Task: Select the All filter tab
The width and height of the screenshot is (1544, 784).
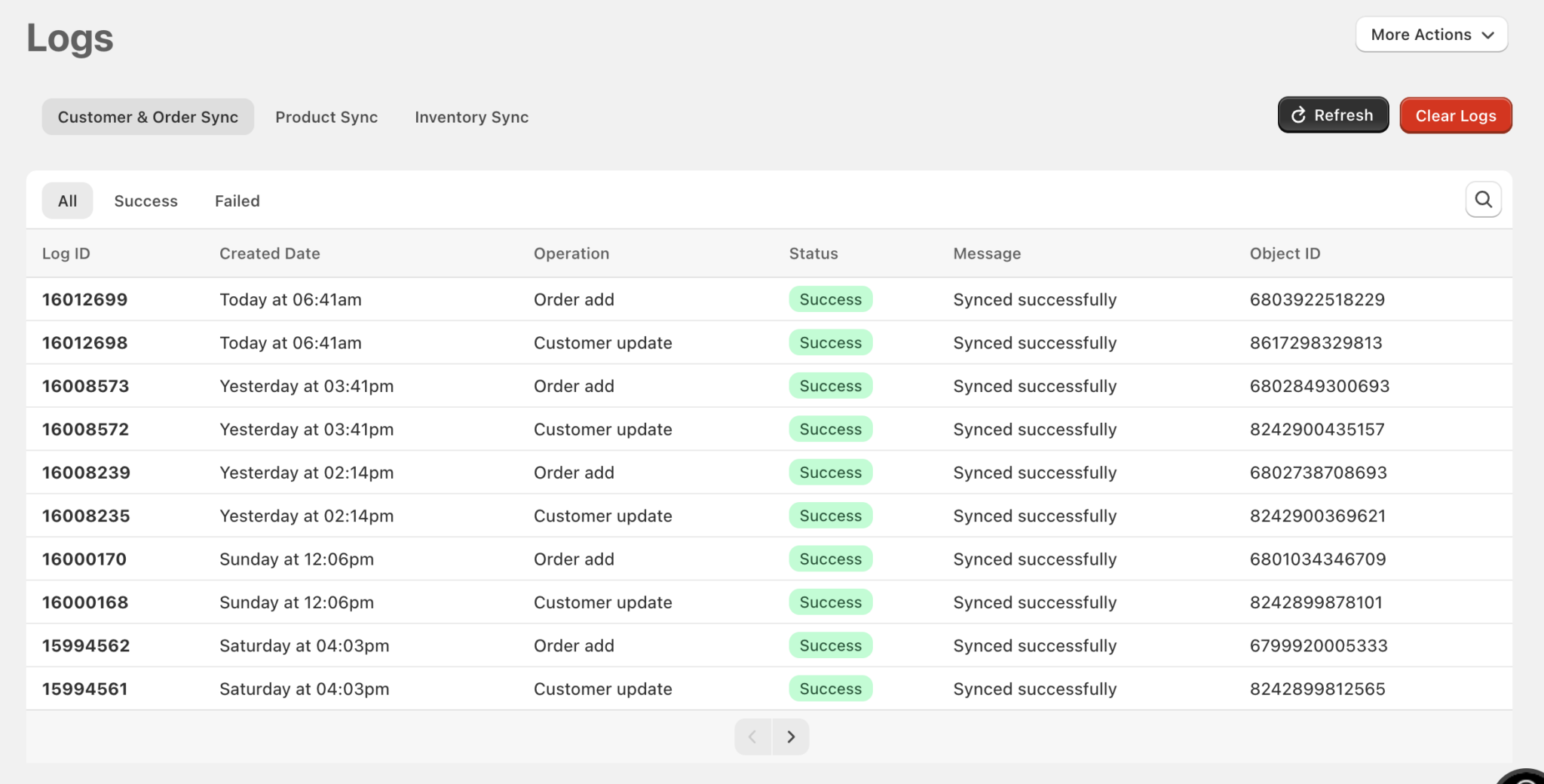Action: click(67, 201)
